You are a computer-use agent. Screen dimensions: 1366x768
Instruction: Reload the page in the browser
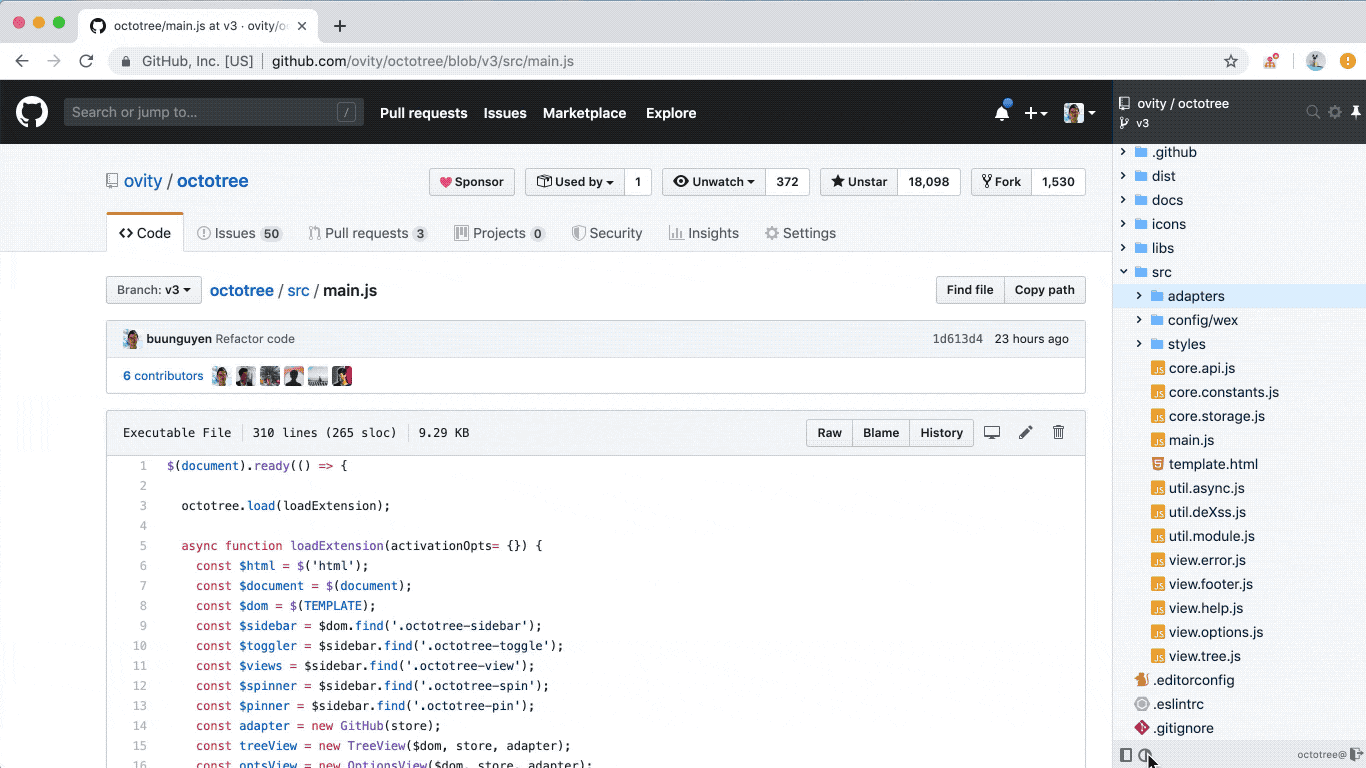click(86, 61)
